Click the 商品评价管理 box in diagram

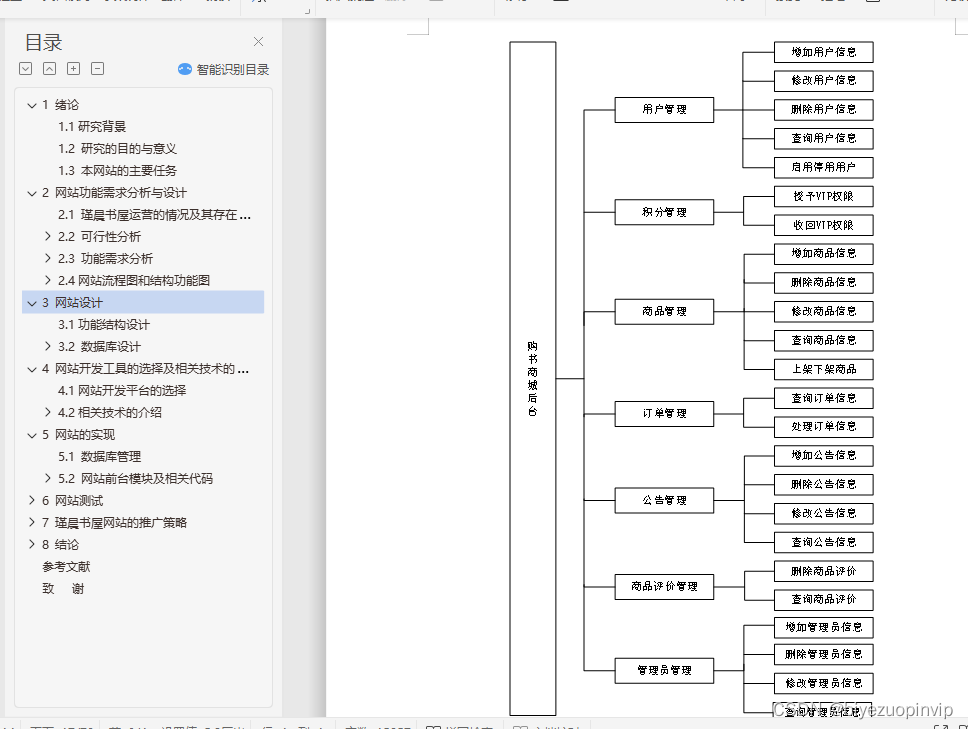664,586
